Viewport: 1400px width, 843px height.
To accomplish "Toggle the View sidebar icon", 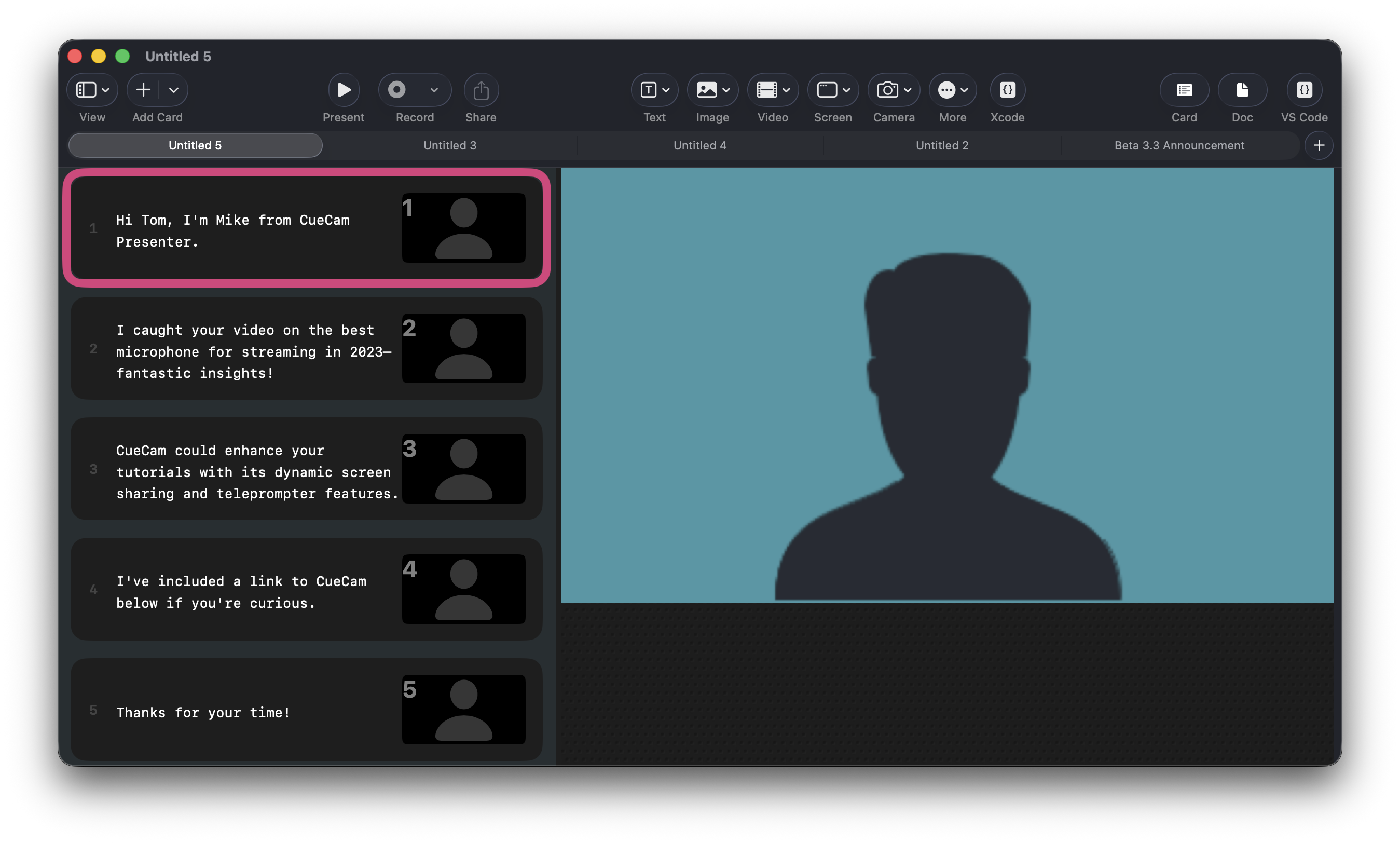I will pyautogui.click(x=86, y=90).
